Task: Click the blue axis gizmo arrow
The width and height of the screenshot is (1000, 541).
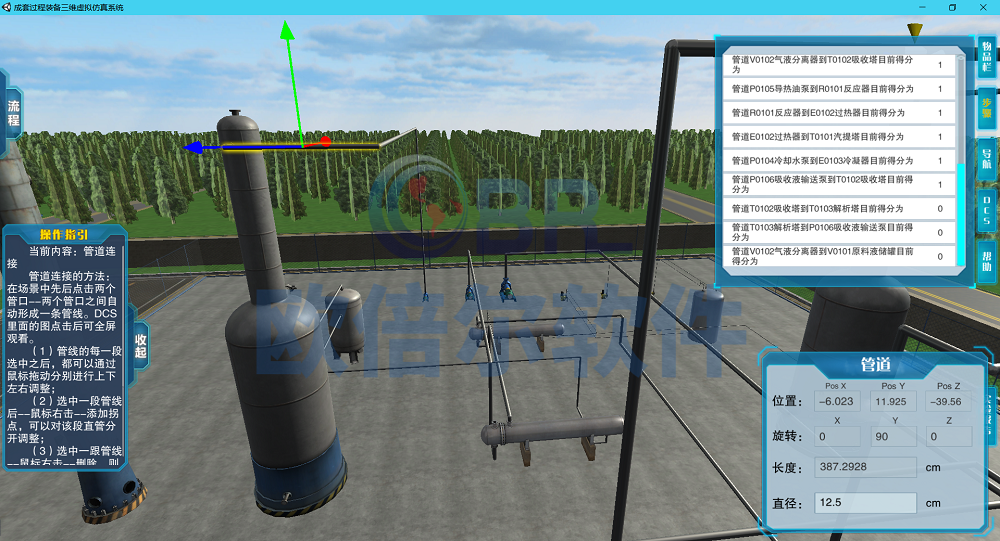Action: click(x=195, y=147)
